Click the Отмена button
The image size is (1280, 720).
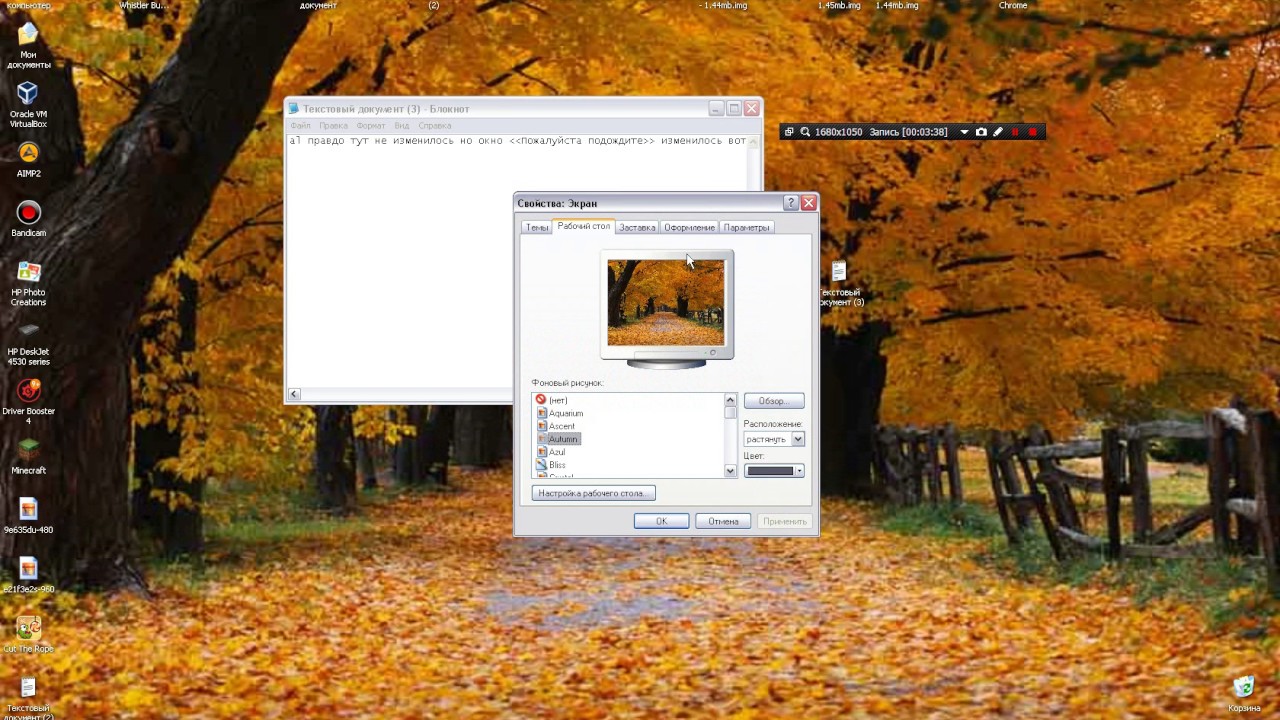tap(723, 521)
